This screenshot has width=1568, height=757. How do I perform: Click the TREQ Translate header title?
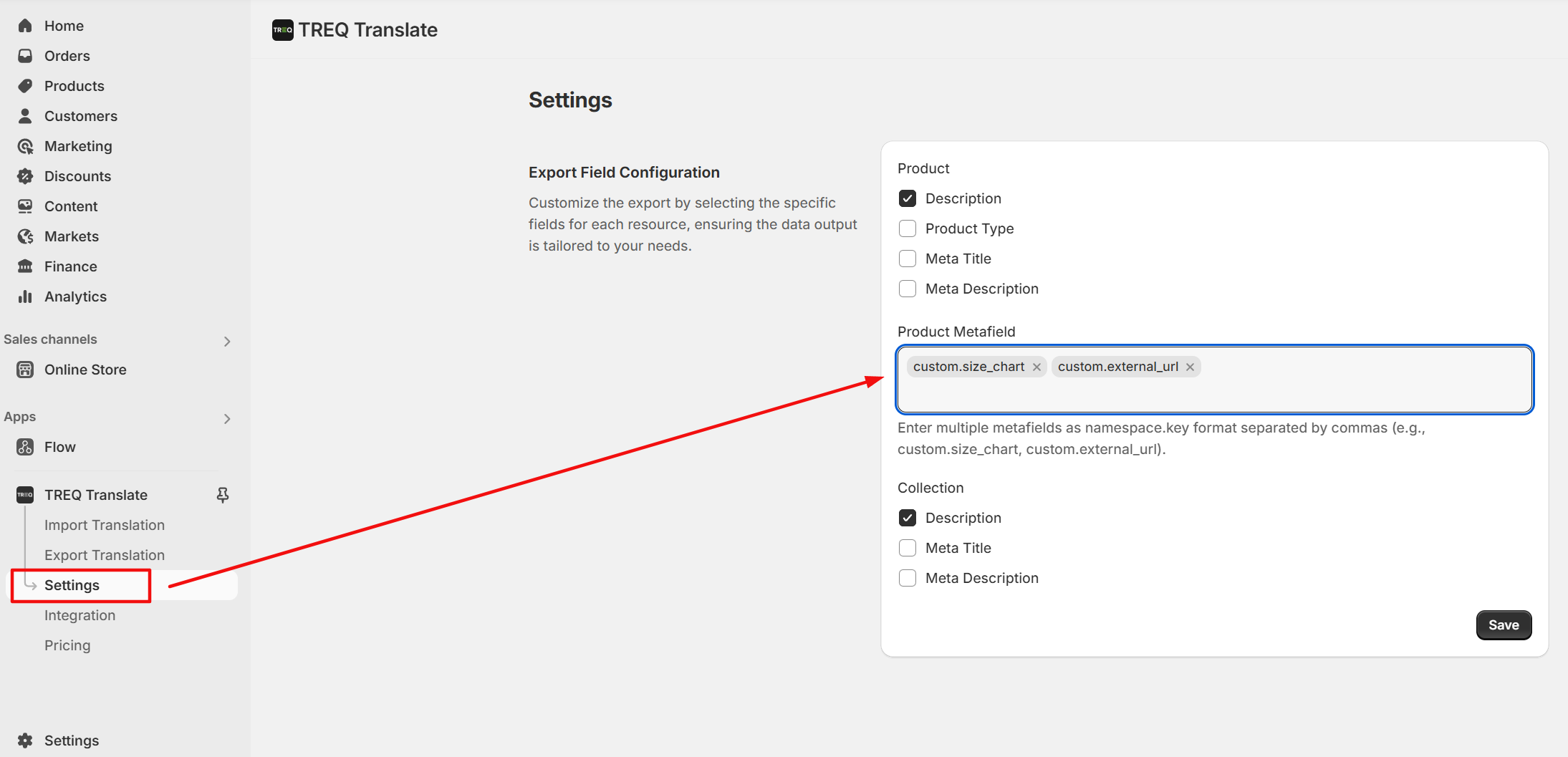(x=368, y=30)
